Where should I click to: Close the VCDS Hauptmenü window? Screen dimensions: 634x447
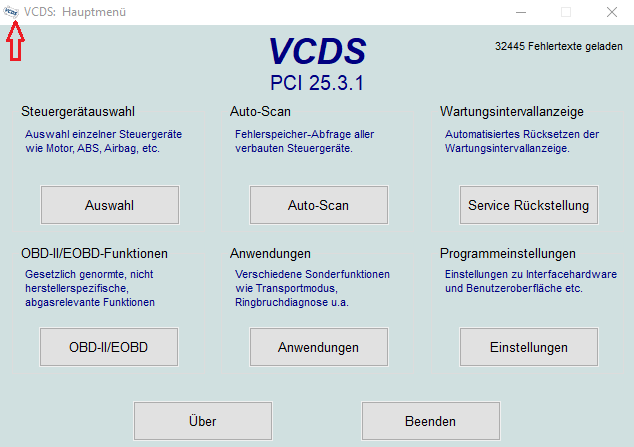click(x=612, y=12)
